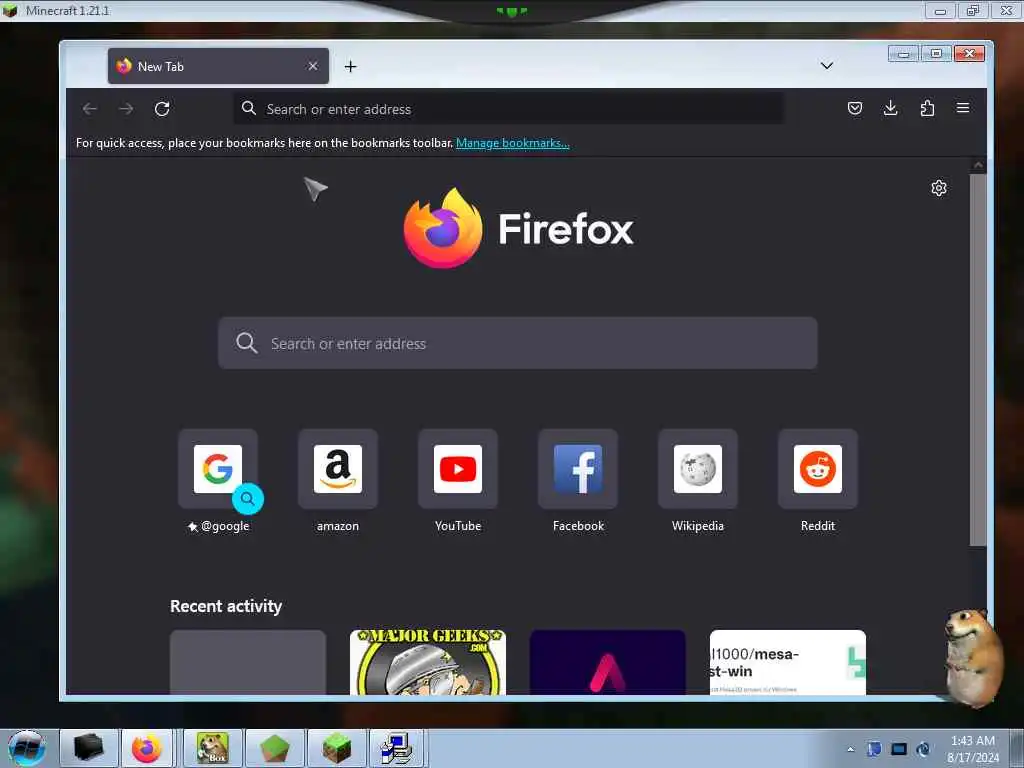The image size is (1024, 768).
Task: Select the New Tab tab
Action: (x=218, y=66)
